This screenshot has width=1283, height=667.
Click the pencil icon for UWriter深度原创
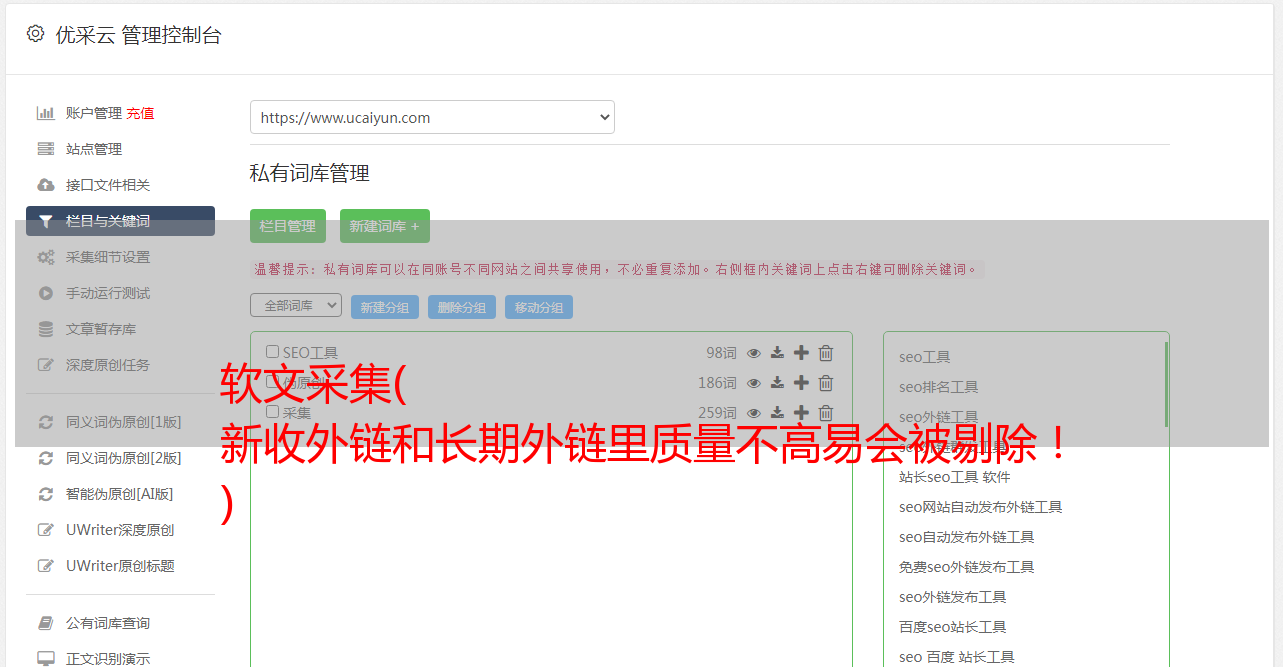point(46,530)
